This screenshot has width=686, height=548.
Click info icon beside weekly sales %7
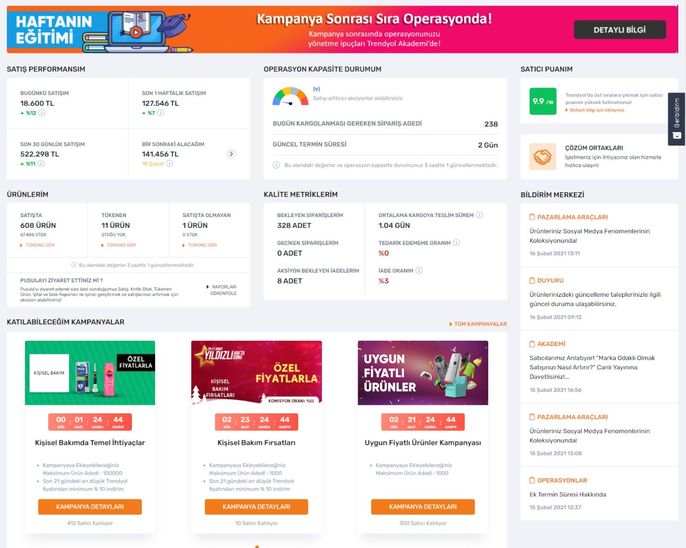click(x=161, y=113)
